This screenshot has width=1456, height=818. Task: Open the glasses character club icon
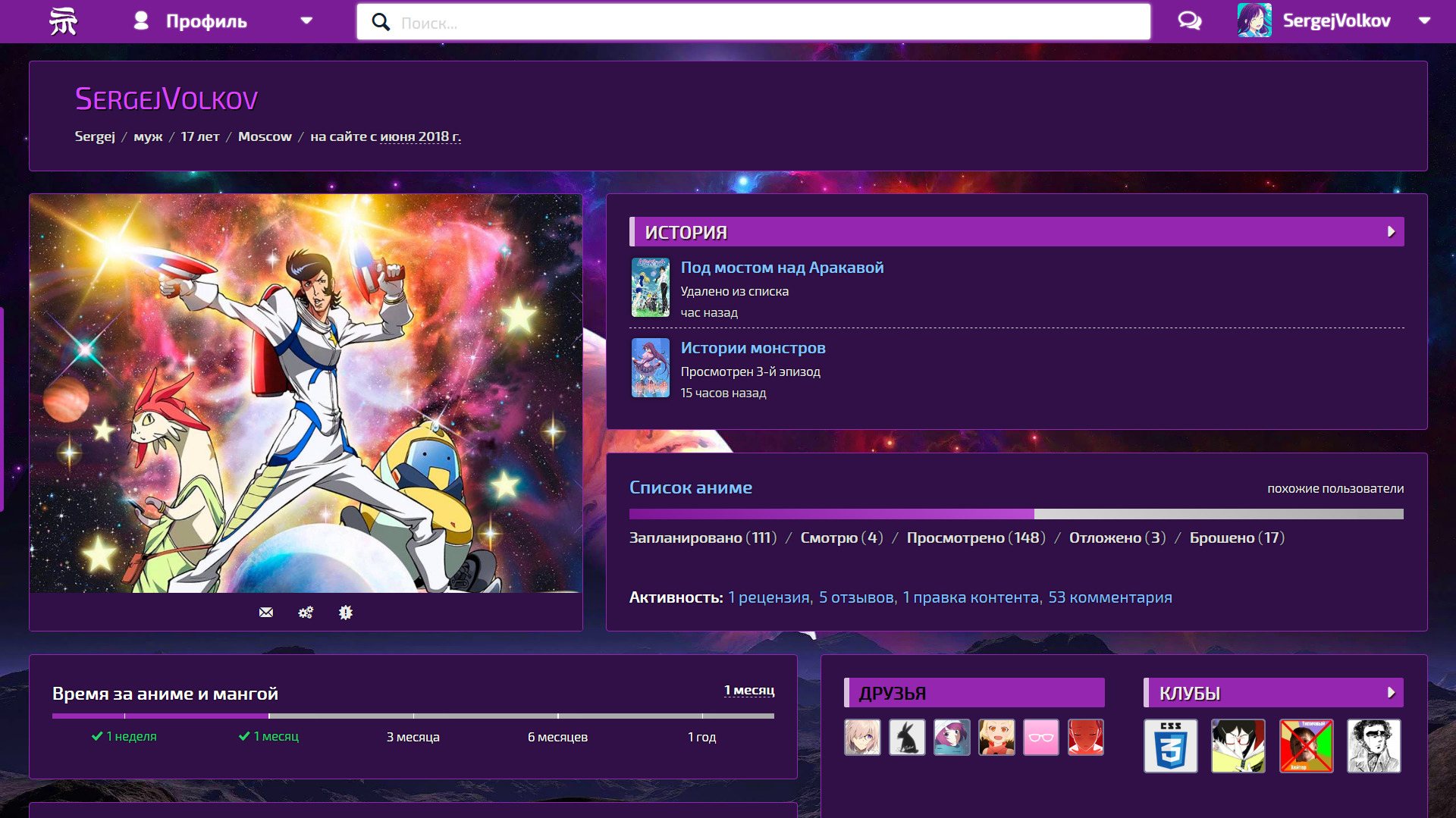(x=1238, y=746)
